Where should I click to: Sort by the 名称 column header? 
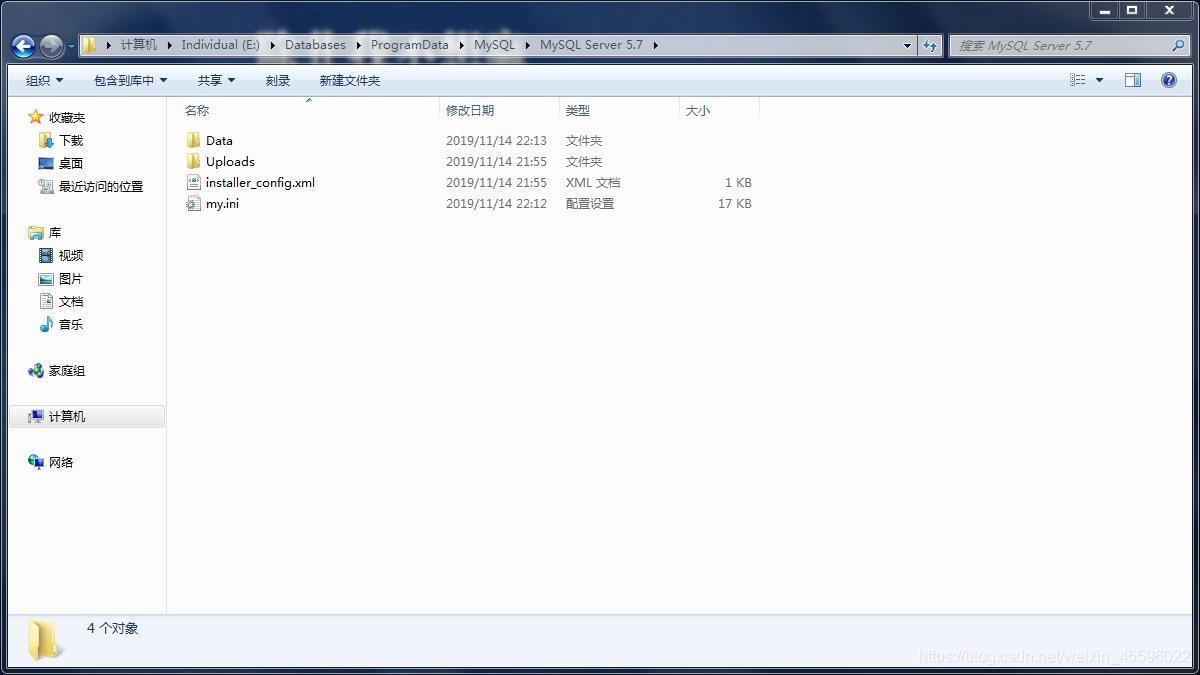[x=309, y=110]
